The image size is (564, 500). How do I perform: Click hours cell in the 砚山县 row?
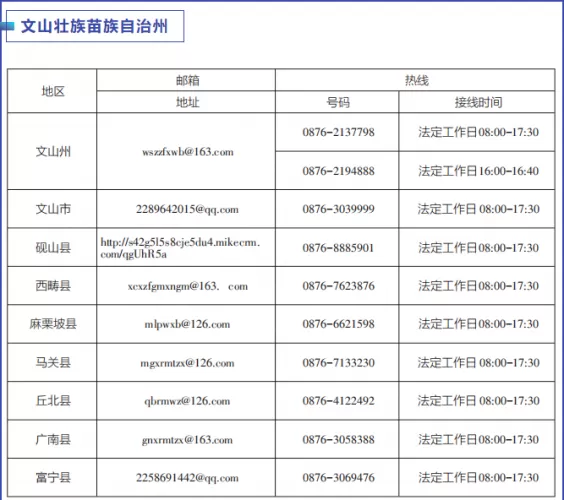[x=478, y=247]
